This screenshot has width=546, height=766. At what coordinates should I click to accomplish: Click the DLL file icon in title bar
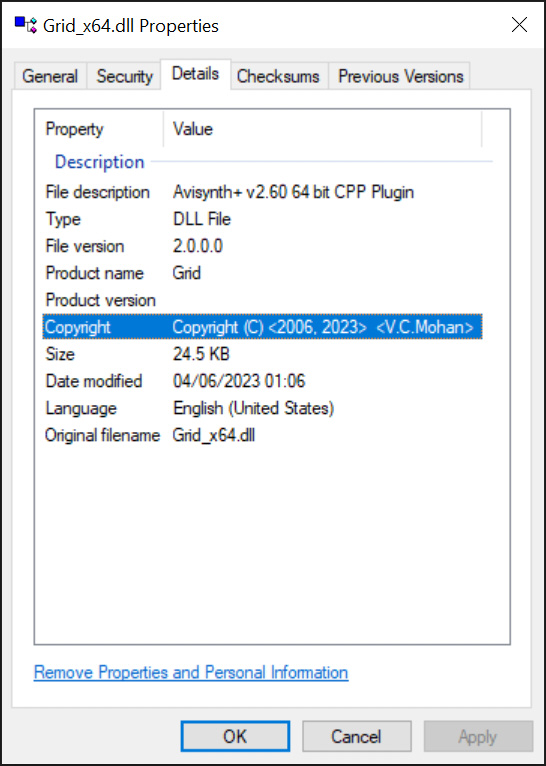(26, 25)
